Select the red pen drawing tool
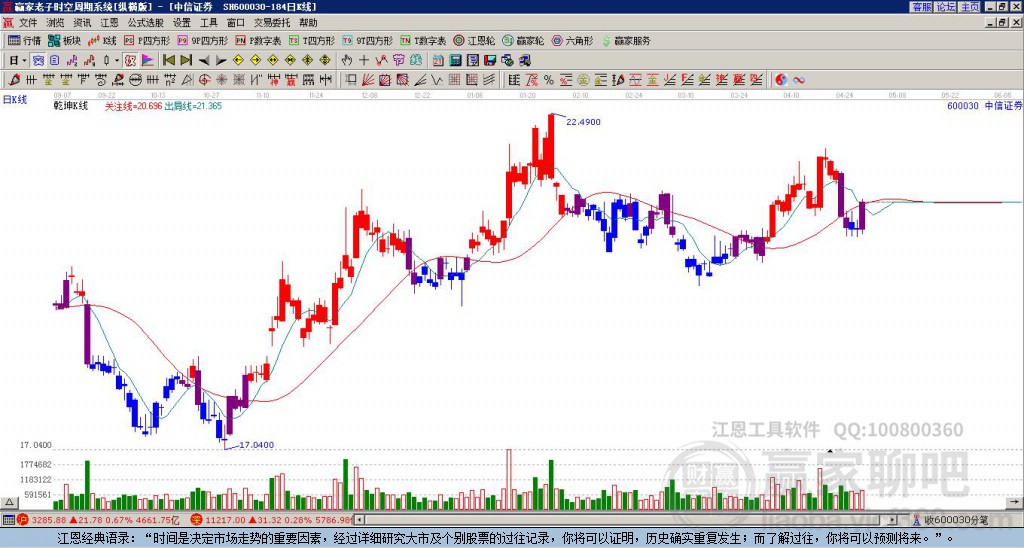 point(14,80)
